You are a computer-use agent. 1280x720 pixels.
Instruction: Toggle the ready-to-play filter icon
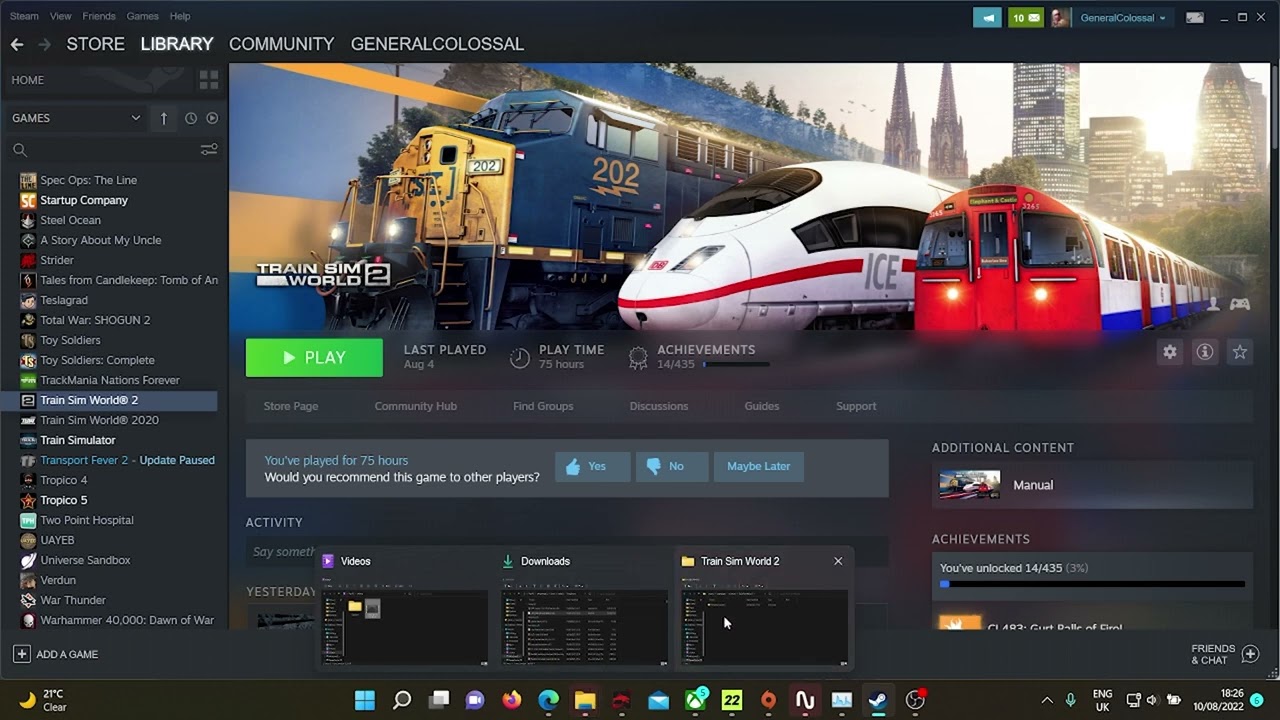(x=212, y=118)
